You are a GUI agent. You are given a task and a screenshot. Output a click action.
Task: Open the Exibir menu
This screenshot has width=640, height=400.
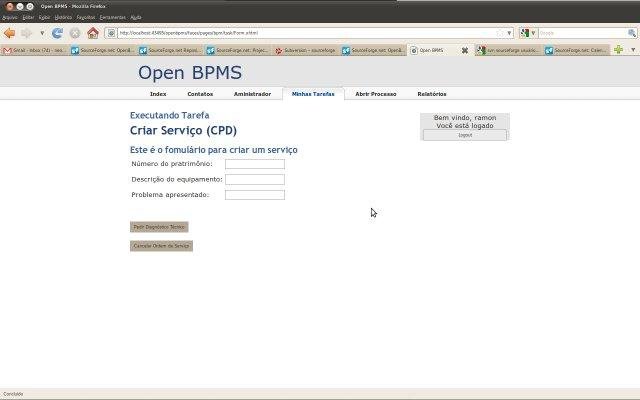(44, 17)
